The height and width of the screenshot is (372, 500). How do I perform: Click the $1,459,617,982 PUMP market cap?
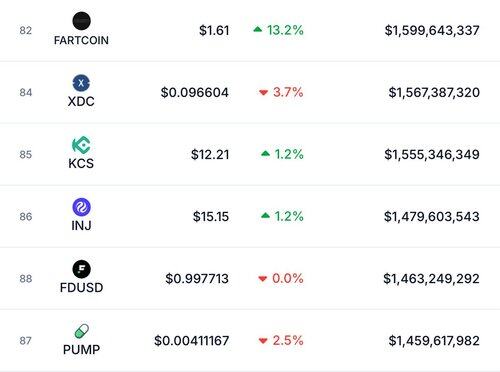click(434, 341)
